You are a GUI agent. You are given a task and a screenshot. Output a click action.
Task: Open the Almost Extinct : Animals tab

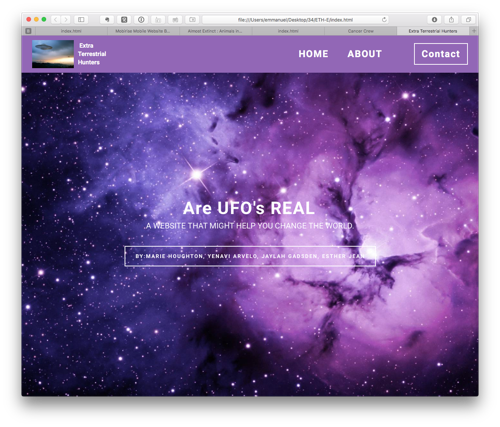click(215, 31)
